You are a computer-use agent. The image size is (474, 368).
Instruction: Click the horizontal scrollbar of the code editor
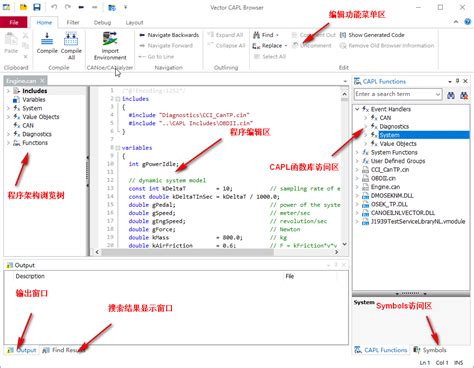click(217, 252)
